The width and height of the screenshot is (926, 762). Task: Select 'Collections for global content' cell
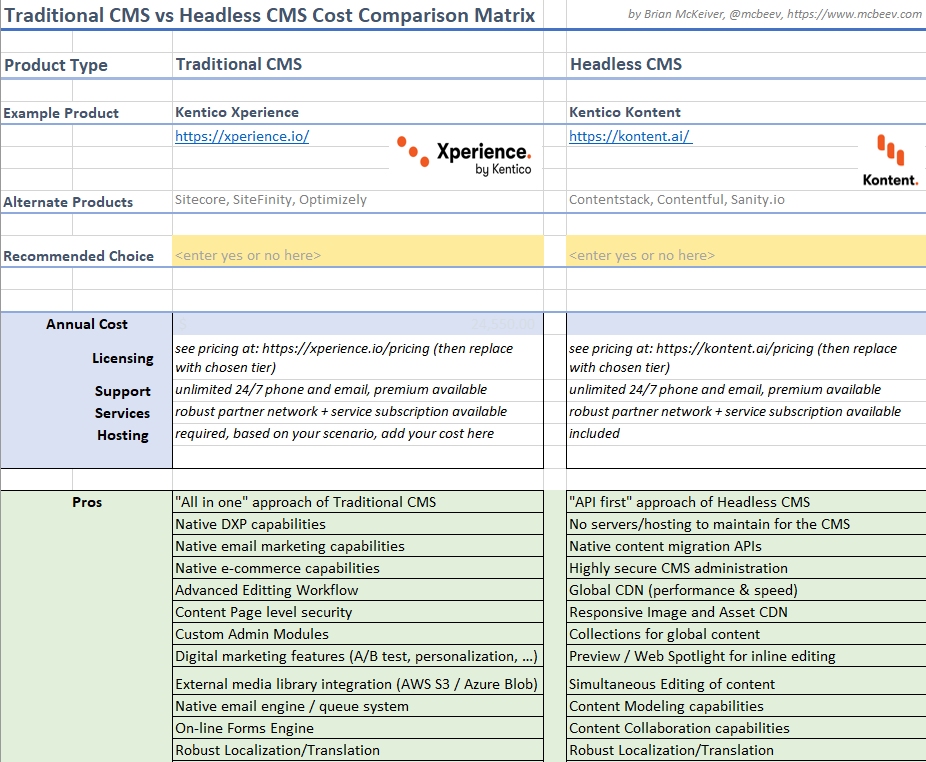(x=746, y=634)
